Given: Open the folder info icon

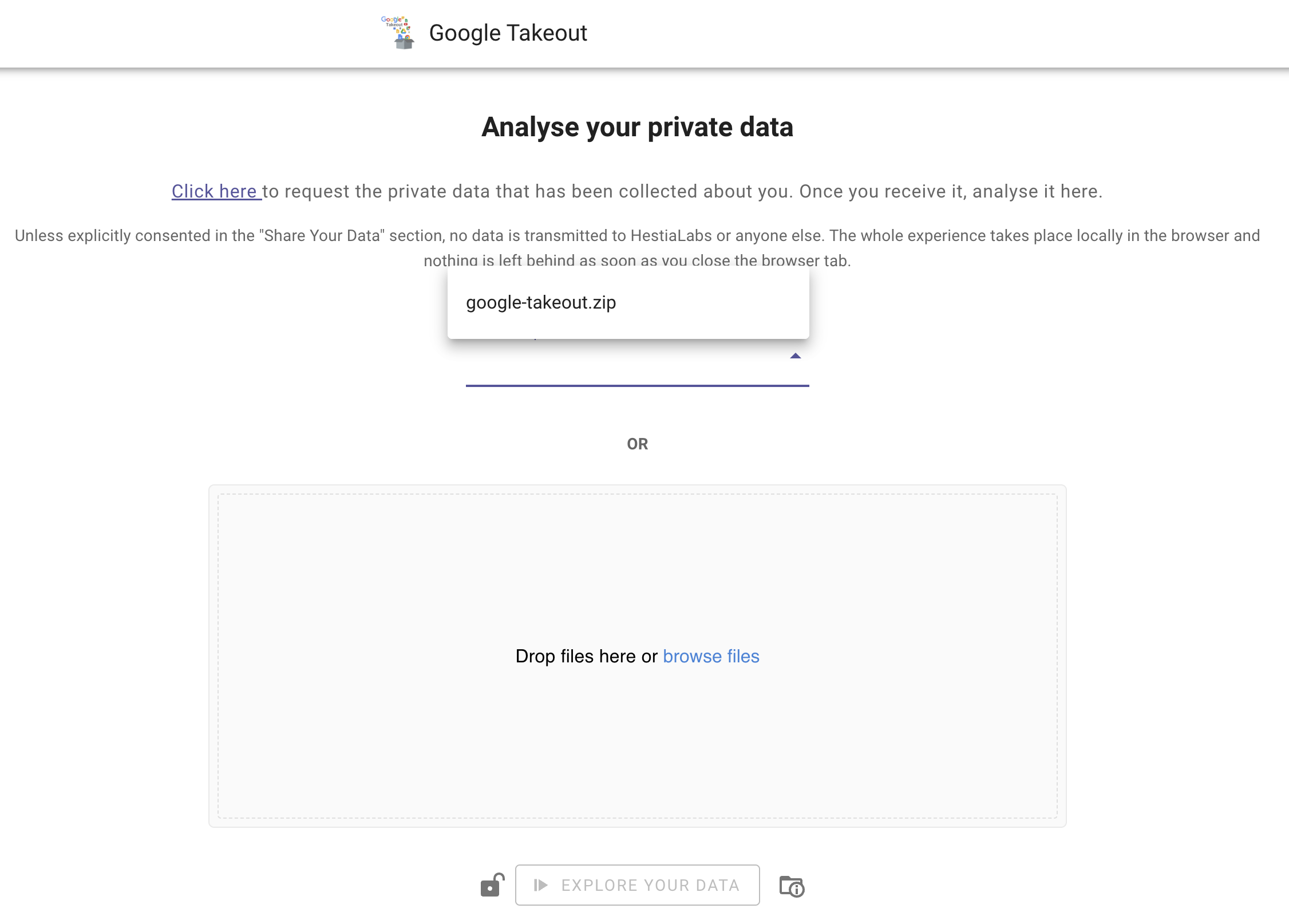Looking at the screenshot, I should point(792,886).
